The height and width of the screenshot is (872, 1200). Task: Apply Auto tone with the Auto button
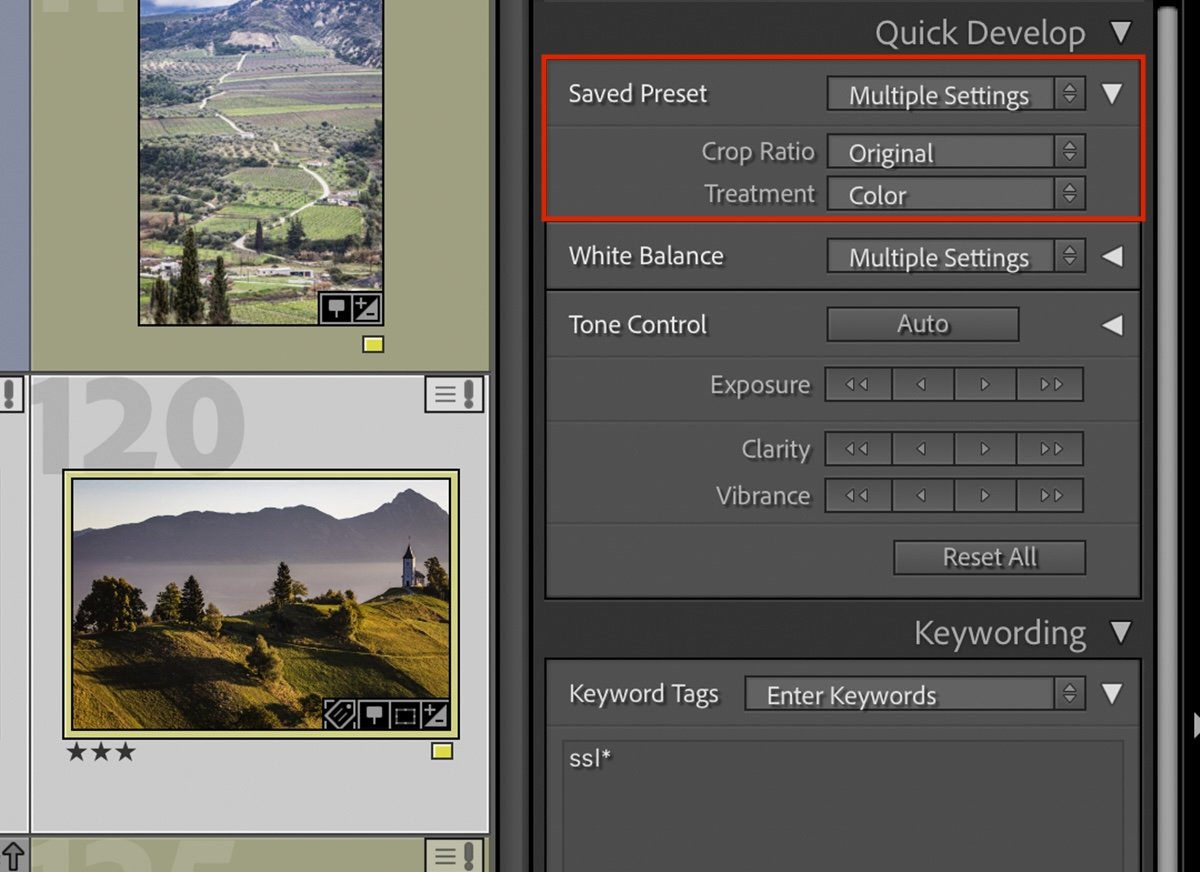point(921,323)
